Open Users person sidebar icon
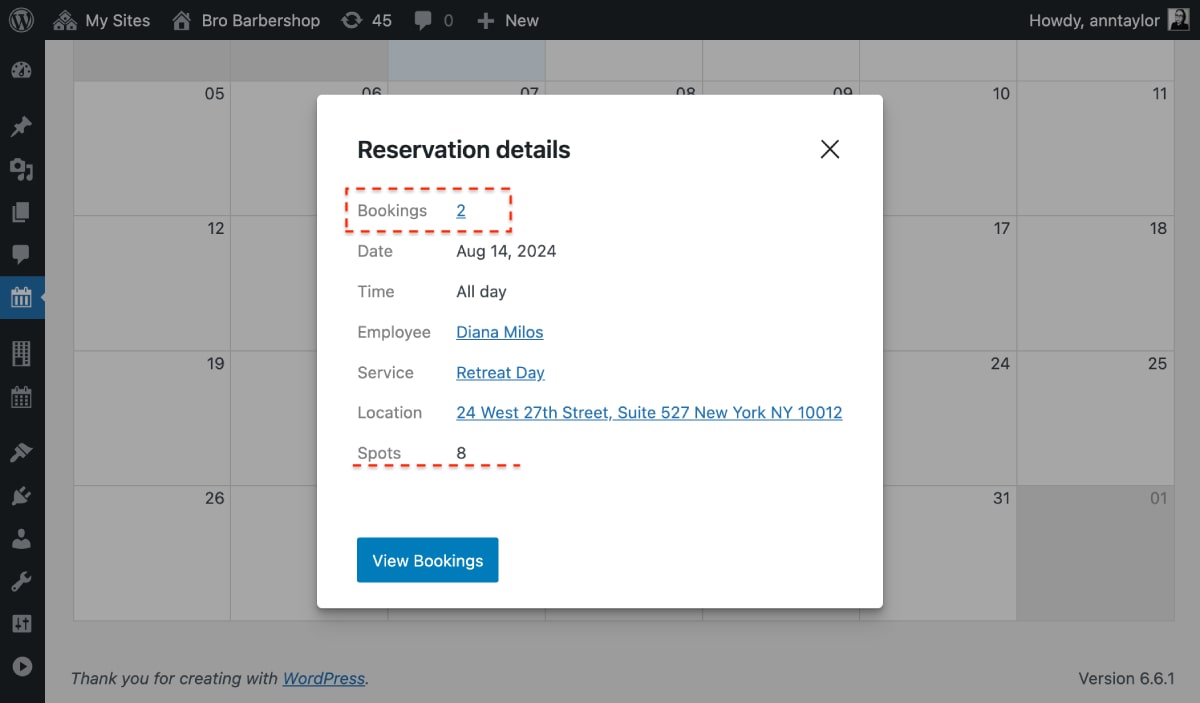 (x=21, y=539)
